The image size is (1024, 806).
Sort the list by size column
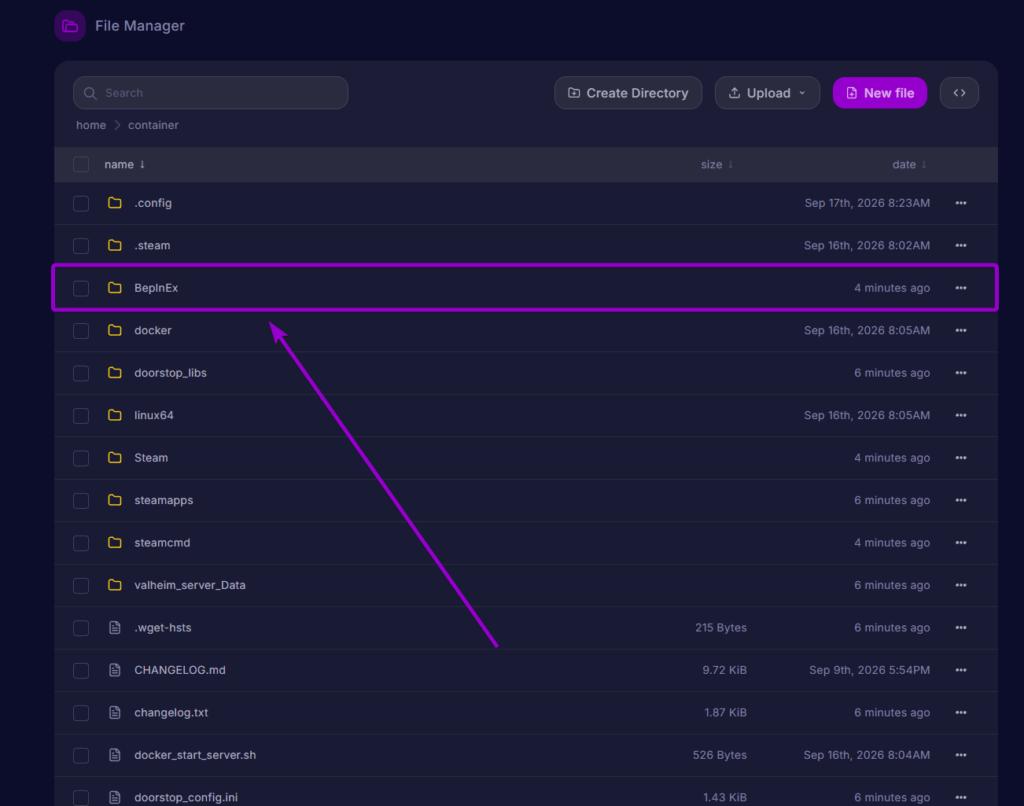(x=717, y=165)
